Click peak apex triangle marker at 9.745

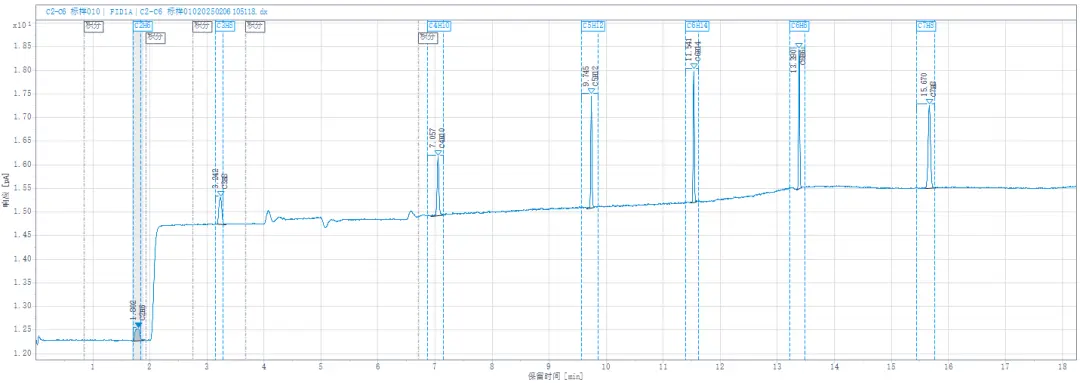pos(591,90)
